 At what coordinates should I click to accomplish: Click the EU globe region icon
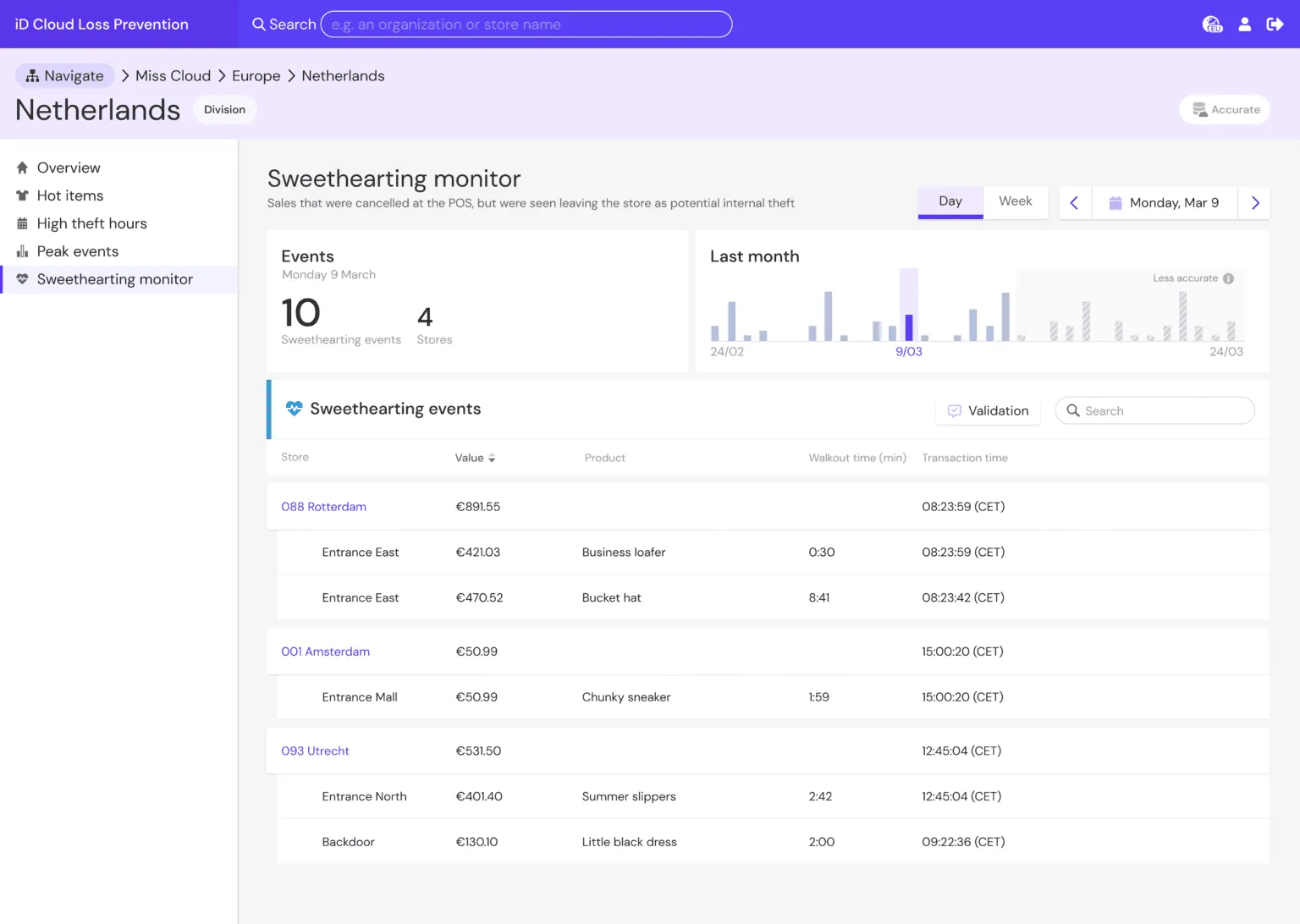click(x=1212, y=25)
